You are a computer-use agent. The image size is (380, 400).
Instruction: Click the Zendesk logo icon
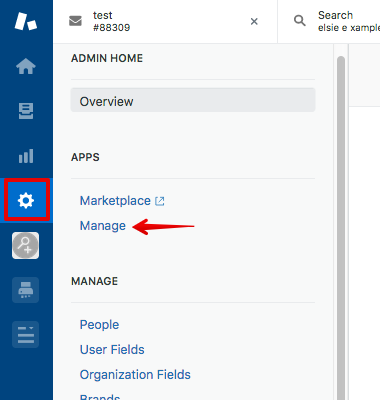click(26, 21)
